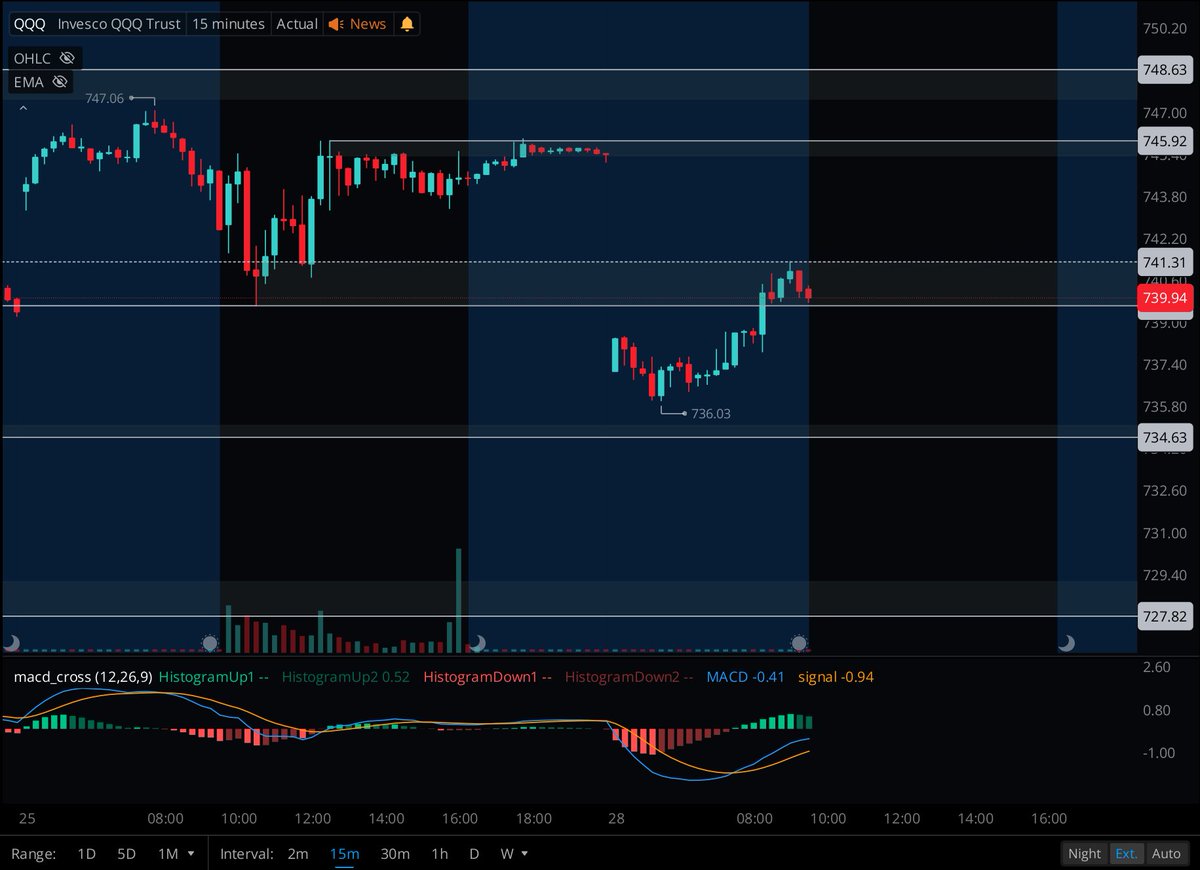Select the 5D range
Image resolution: width=1200 pixels, height=870 pixels.
click(x=126, y=854)
